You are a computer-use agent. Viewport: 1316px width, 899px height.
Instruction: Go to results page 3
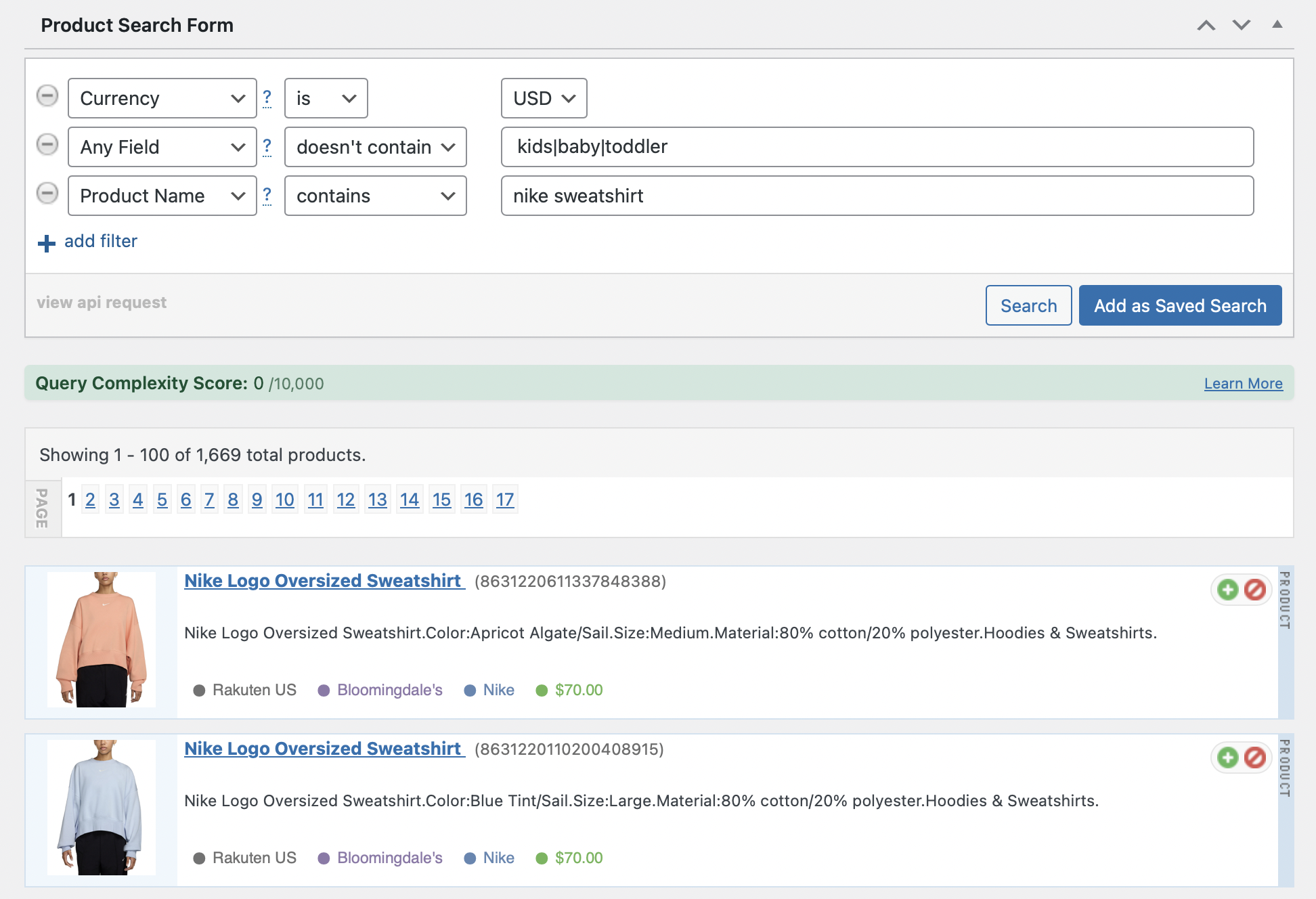(x=114, y=500)
